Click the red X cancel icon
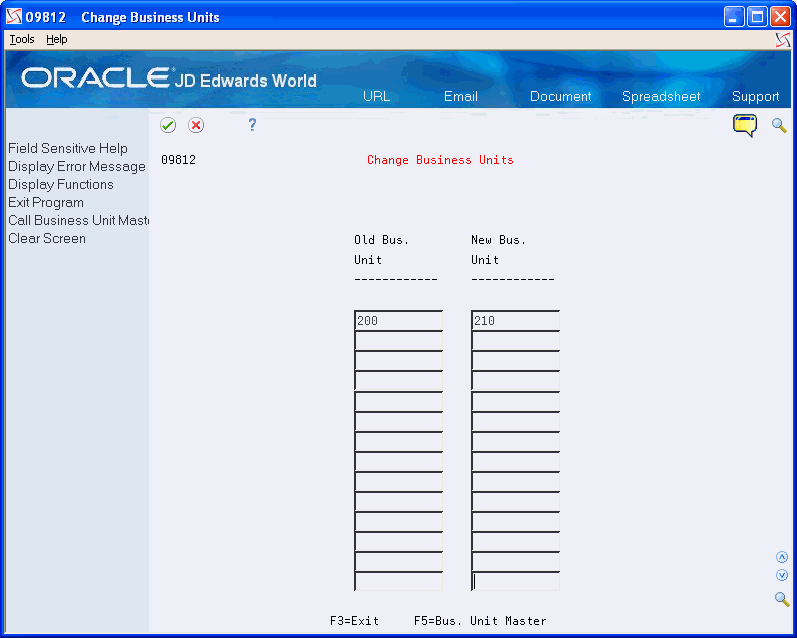This screenshot has width=797, height=638. (196, 125)
